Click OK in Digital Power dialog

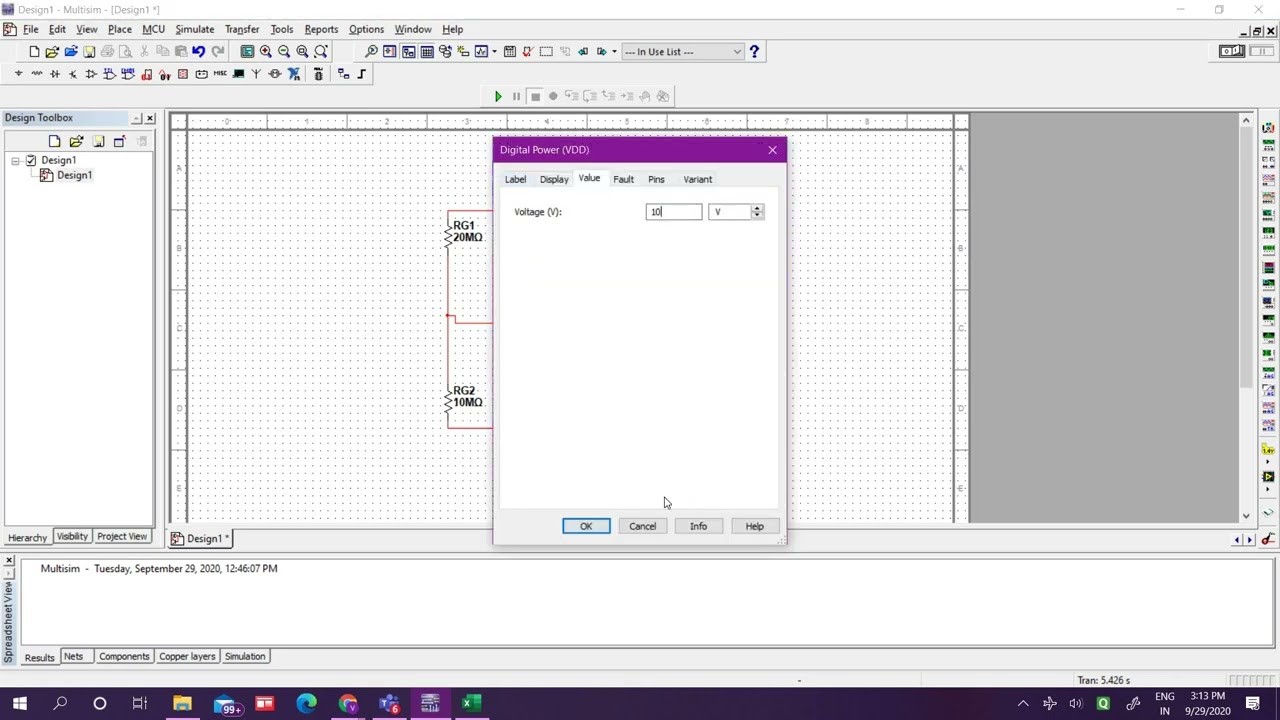(586, 526)
